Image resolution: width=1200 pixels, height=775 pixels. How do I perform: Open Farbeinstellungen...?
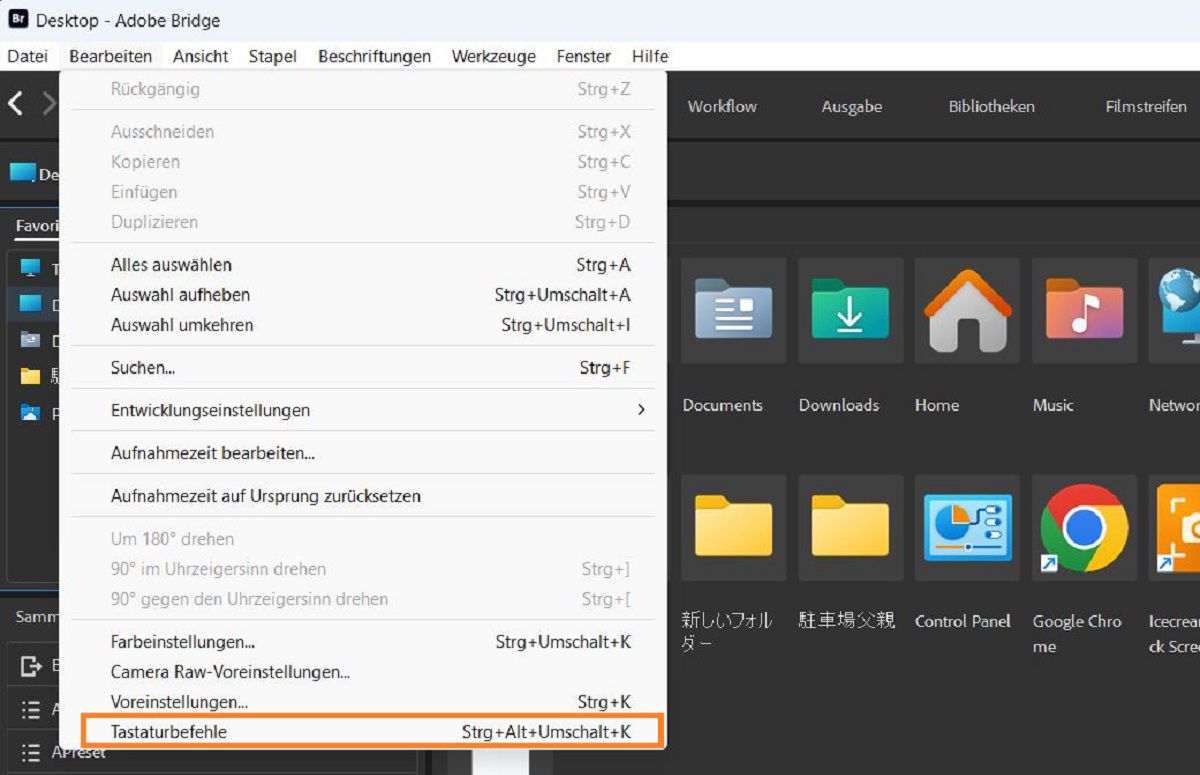pyautogui.click(x=363, y=642)
